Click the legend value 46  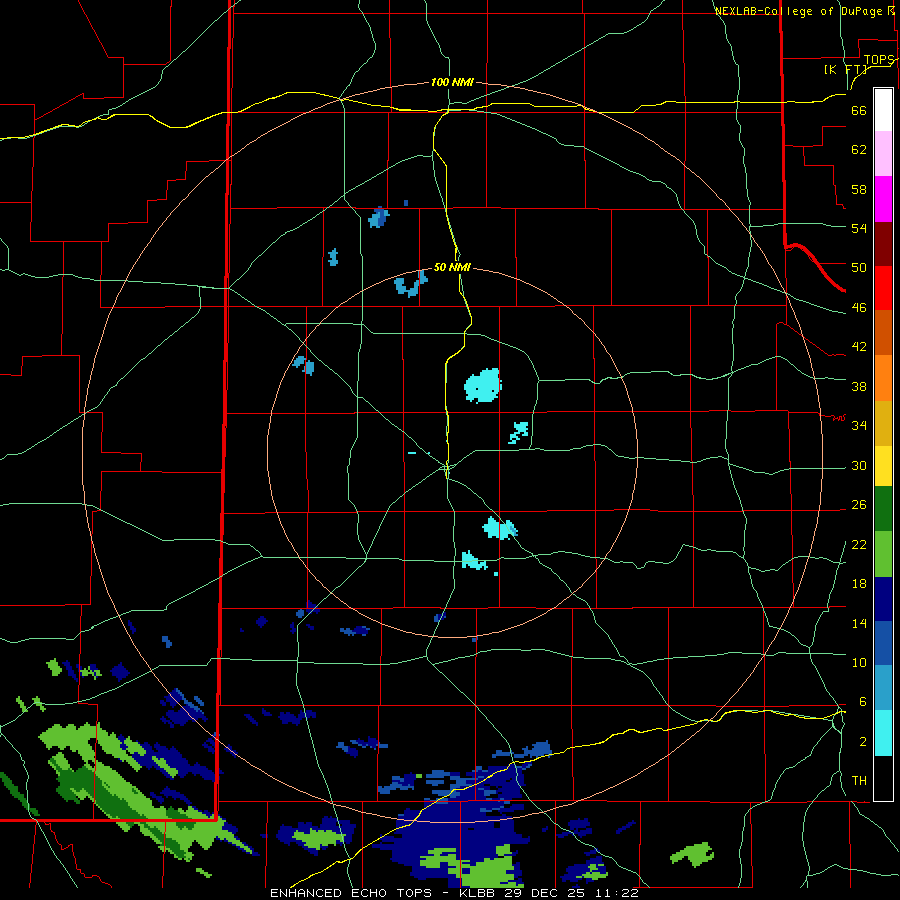[859, 308]
